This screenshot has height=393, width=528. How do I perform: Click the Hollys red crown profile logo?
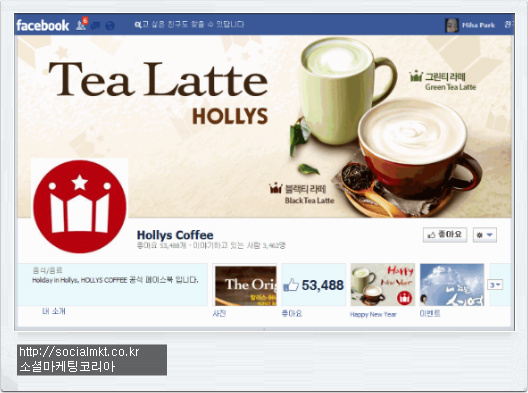pos(80,206)
